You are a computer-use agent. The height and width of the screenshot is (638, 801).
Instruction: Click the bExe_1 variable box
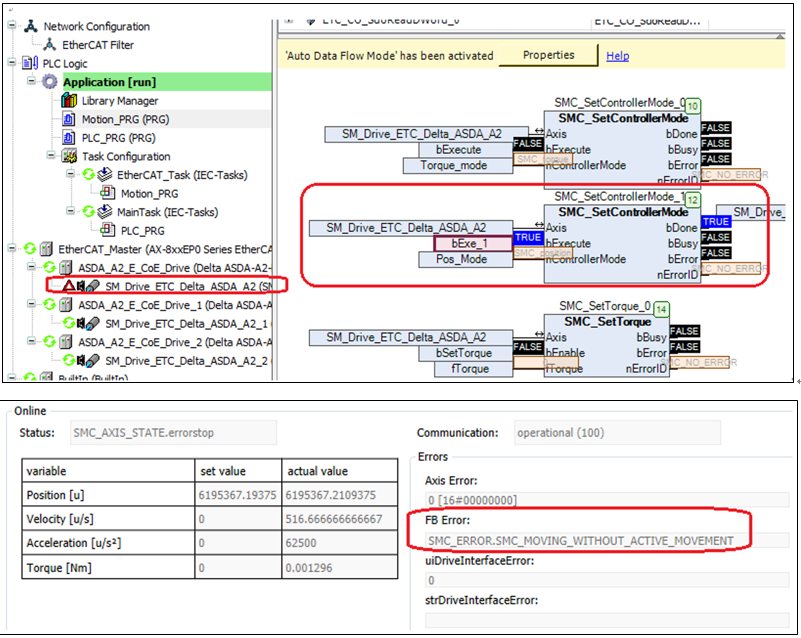tap(473, 243)
